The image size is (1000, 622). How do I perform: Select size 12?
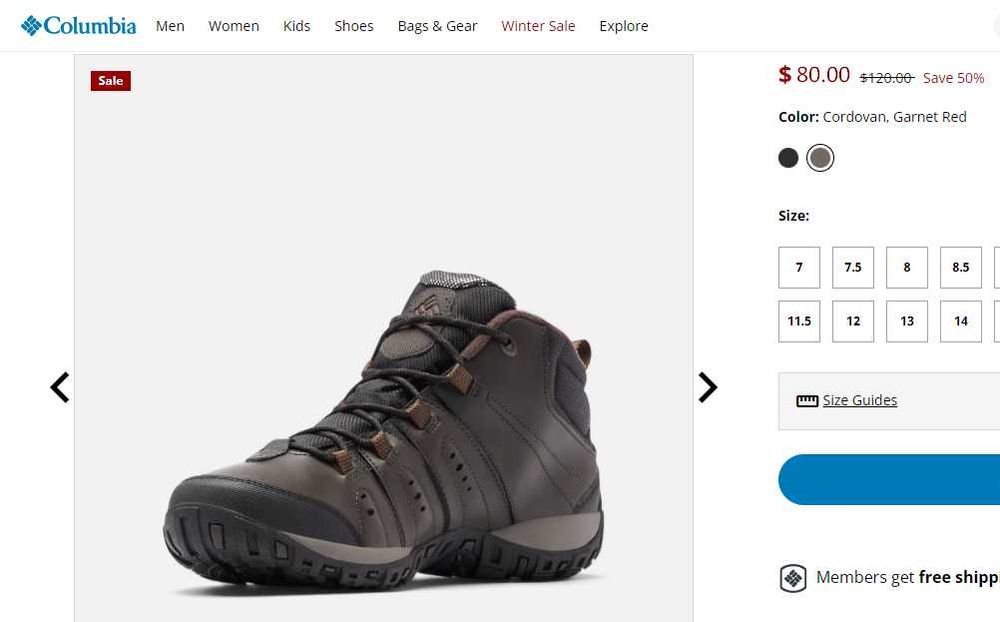click(x=853, y=321)
